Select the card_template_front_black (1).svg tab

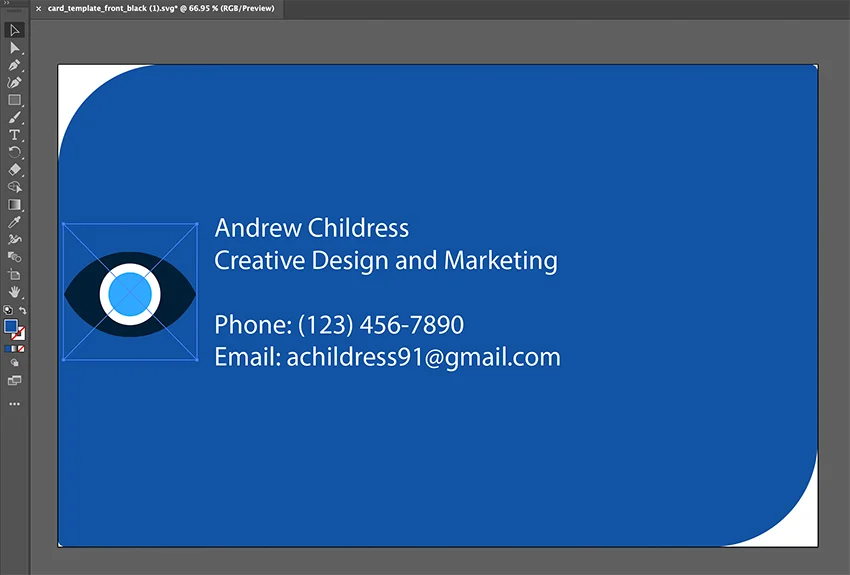[160, 8]
